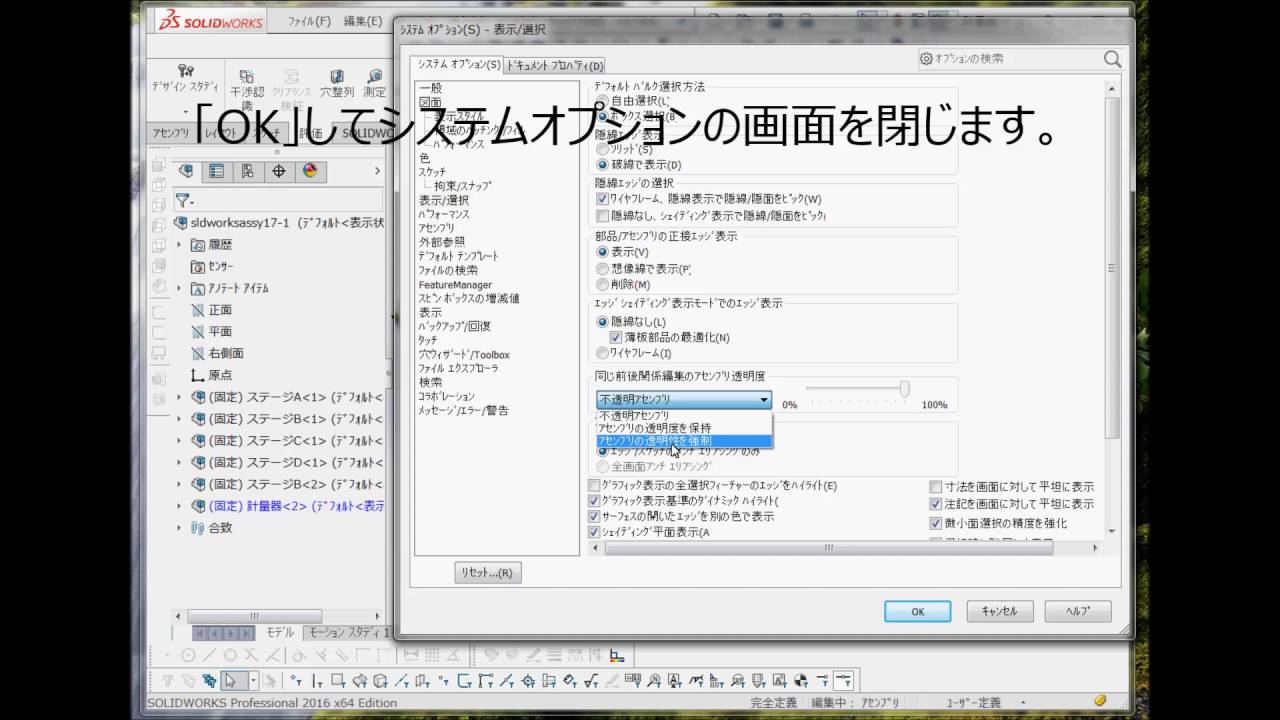1280x720 pixels.
Task: Click the ヘルプ button
Action: pyautogui.click(x=1078, y=611)
